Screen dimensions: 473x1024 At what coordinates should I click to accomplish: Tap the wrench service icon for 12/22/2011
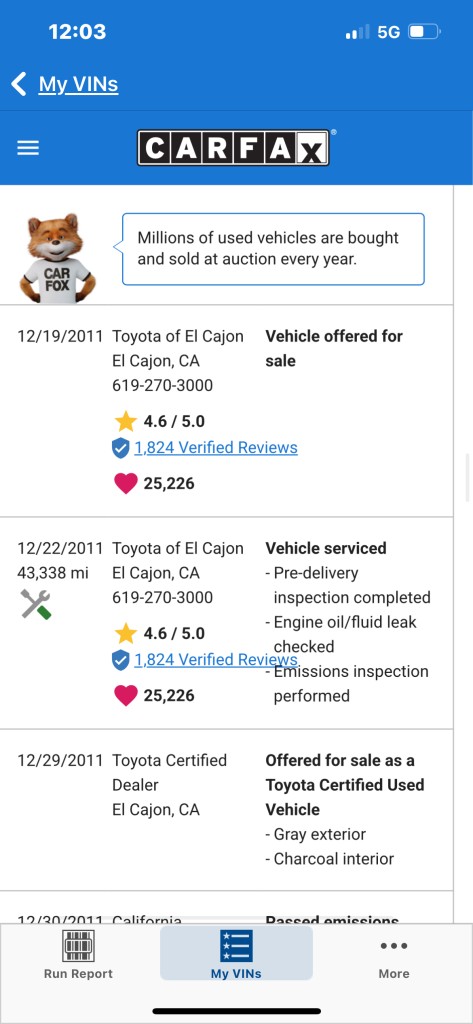[36, 604]
